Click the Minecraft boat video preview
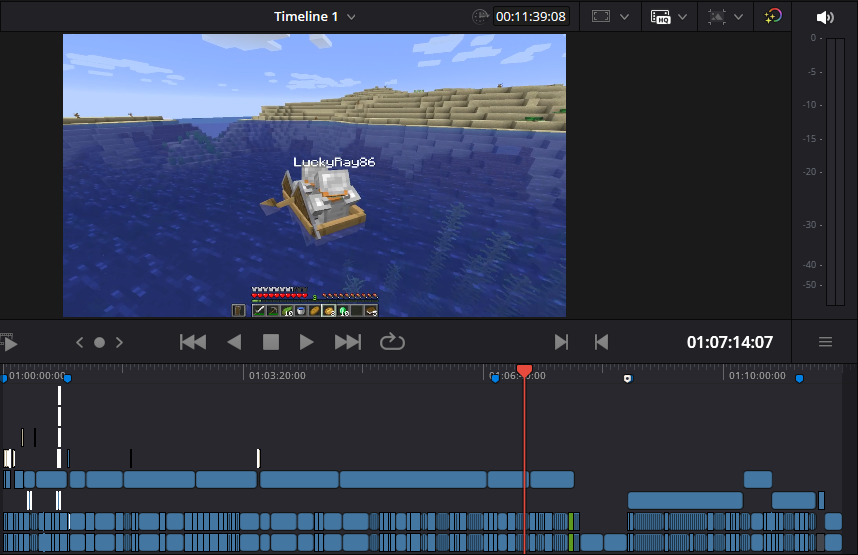Viewport: 858px width, 555px height. pos(314,175)
